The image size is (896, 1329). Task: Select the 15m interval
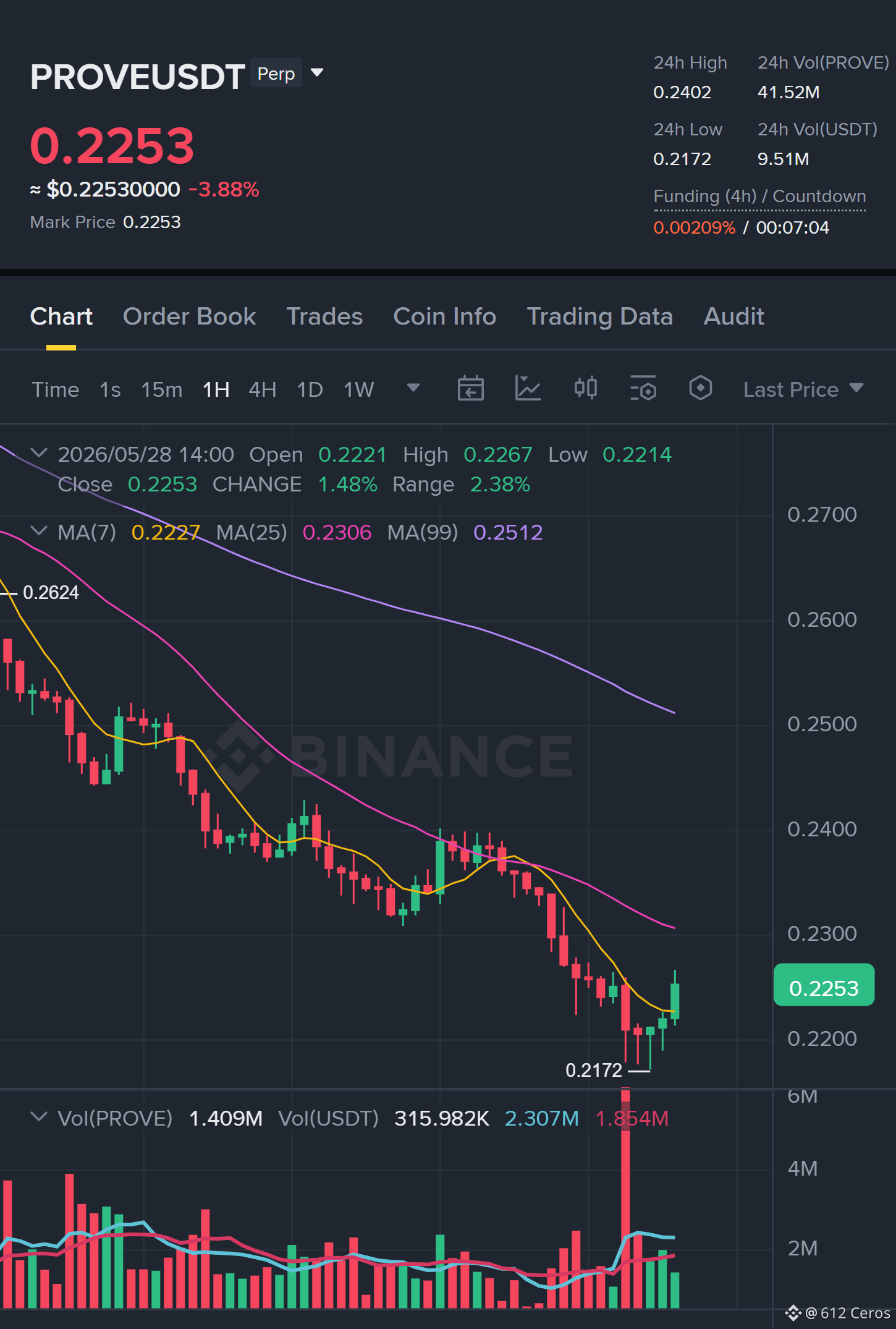(161, 389)
